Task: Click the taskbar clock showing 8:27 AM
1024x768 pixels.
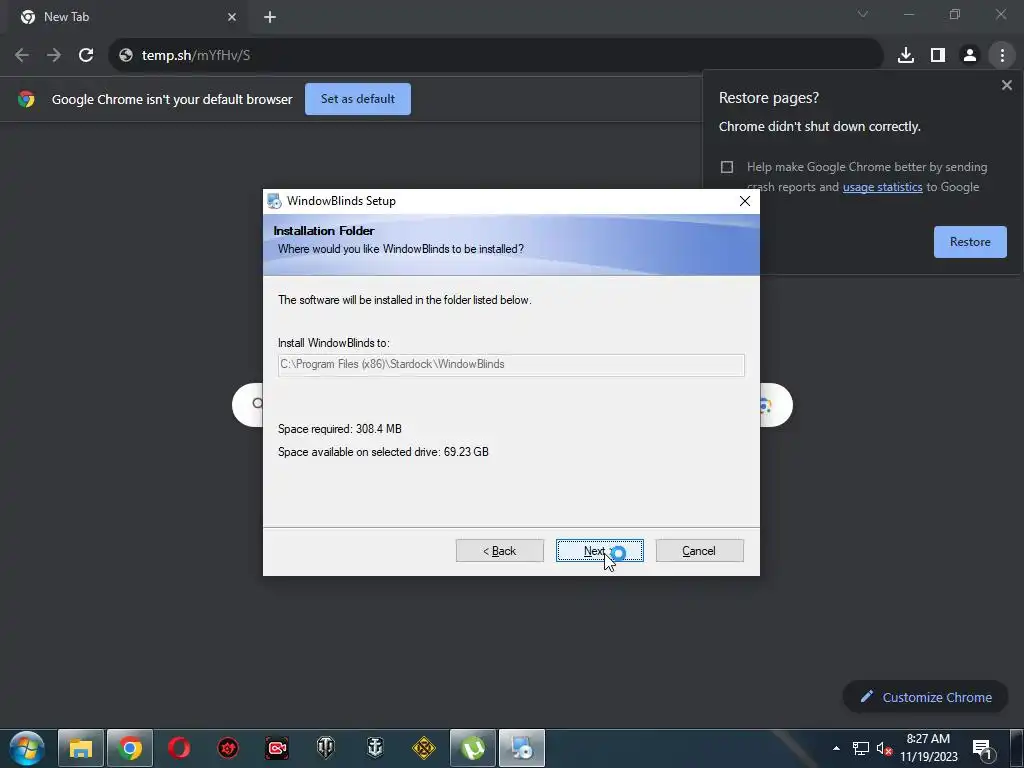Action: pyautogui.click(x=928, y=748)
